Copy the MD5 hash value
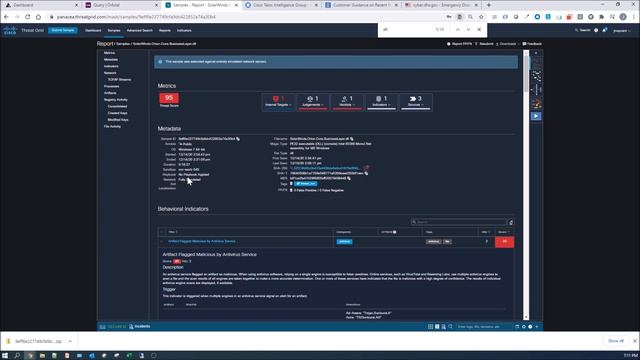640x360 pixels. click(349, 178)
